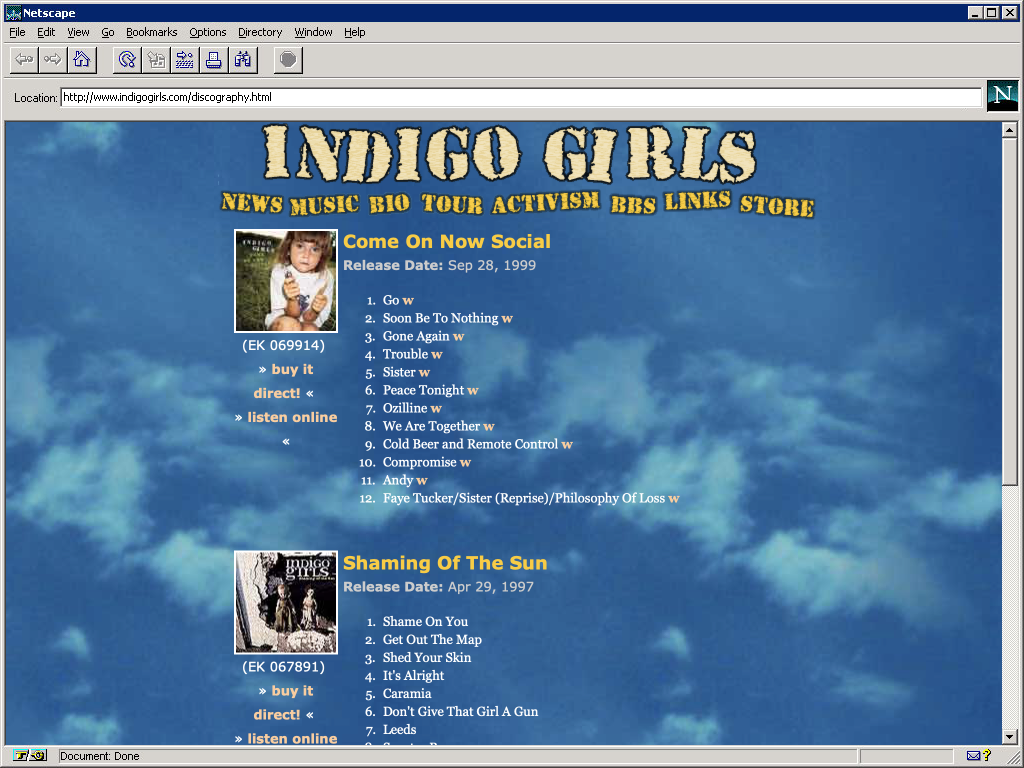Viewport: 1024px width, 768px height.
Task: Click the Find binoculars icon
Action: pos(242,60)
